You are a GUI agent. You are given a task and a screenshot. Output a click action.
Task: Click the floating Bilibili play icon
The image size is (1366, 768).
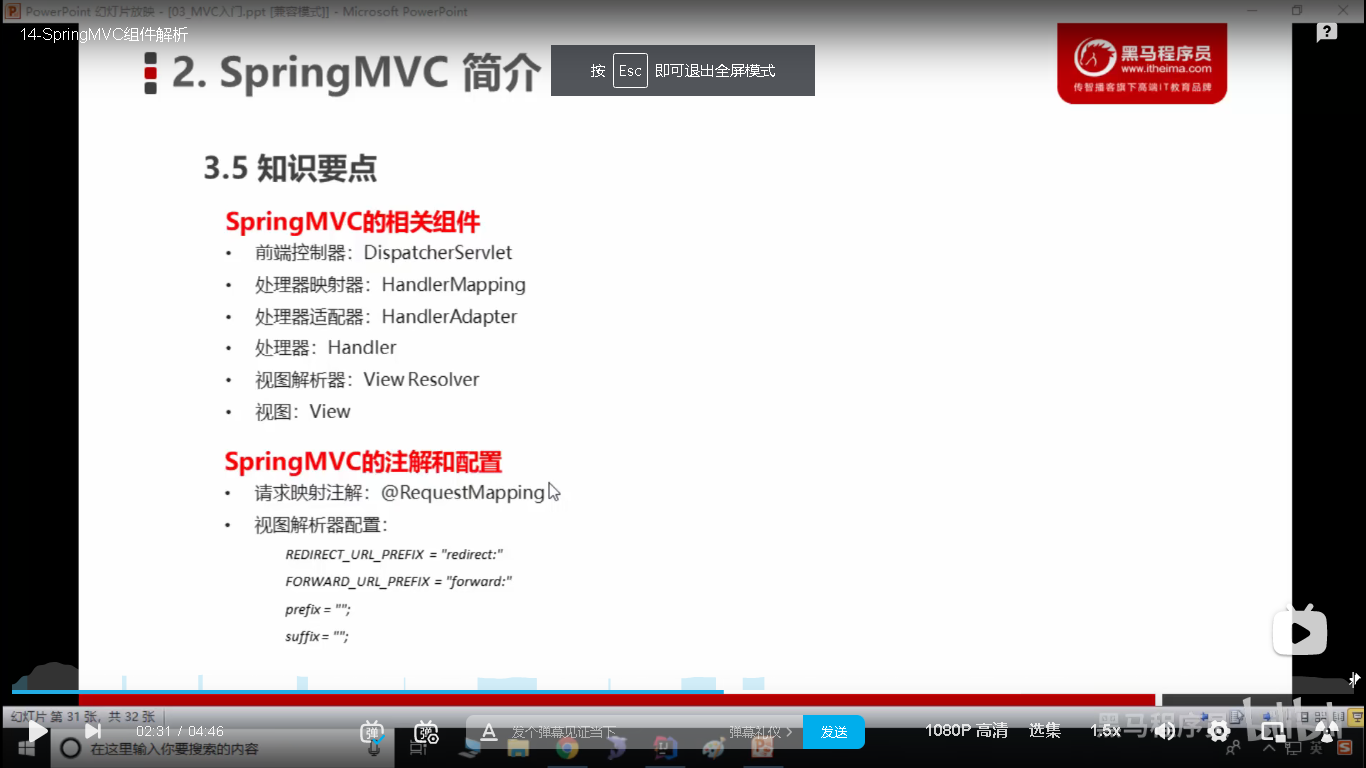1300,631
